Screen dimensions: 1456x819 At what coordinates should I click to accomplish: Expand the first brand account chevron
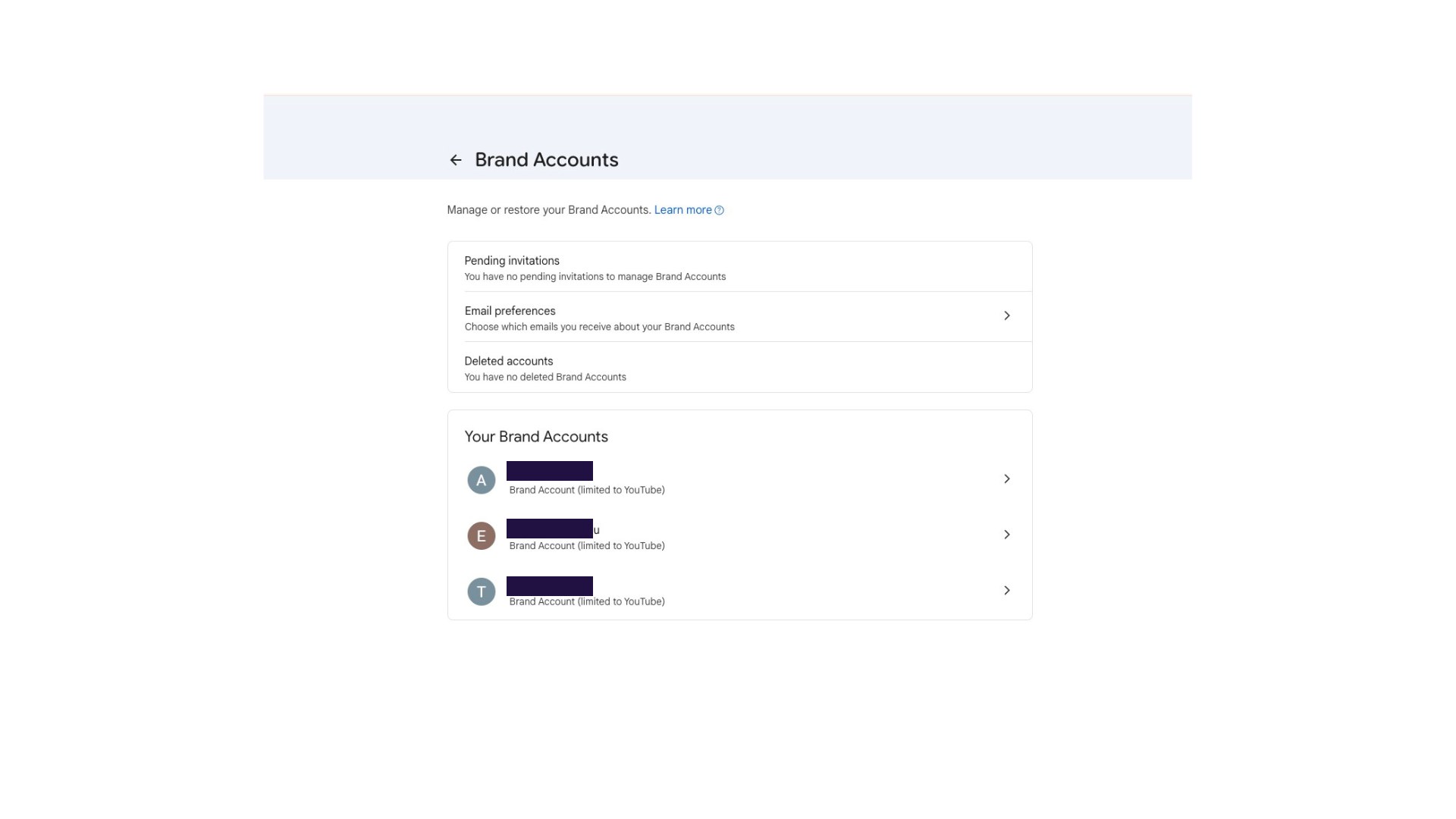1007,479
